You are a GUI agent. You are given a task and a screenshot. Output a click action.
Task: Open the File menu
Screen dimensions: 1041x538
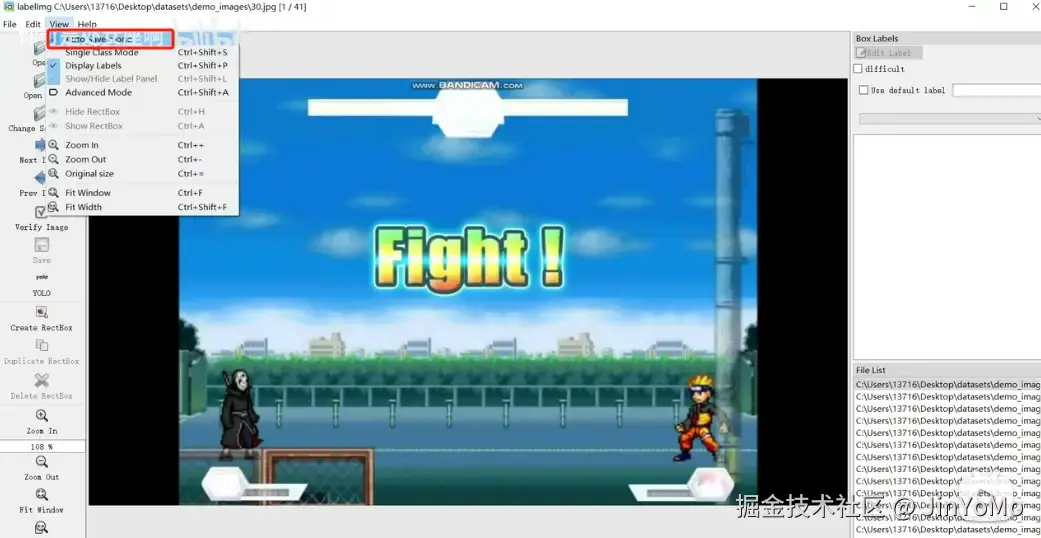(x=9, y=24)
